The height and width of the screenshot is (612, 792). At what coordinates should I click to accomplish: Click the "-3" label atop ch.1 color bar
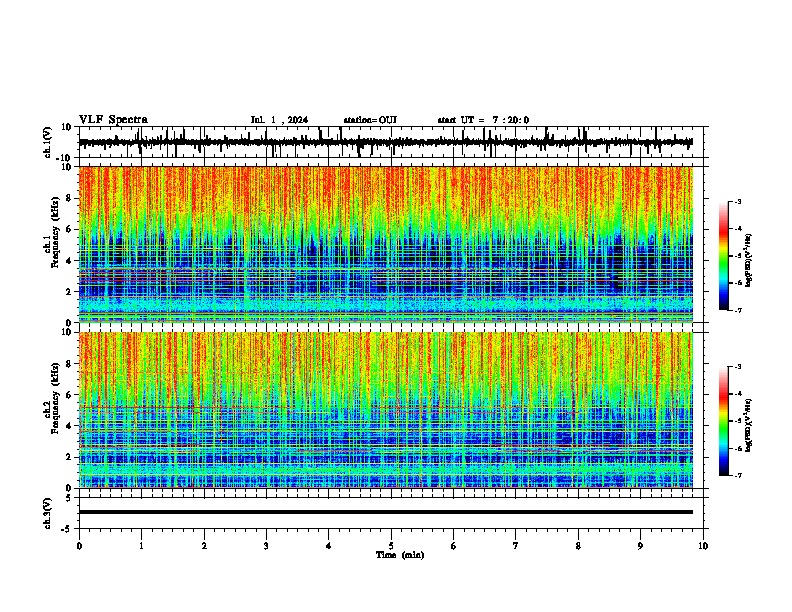pyautogui.click(x=738, y=201)
